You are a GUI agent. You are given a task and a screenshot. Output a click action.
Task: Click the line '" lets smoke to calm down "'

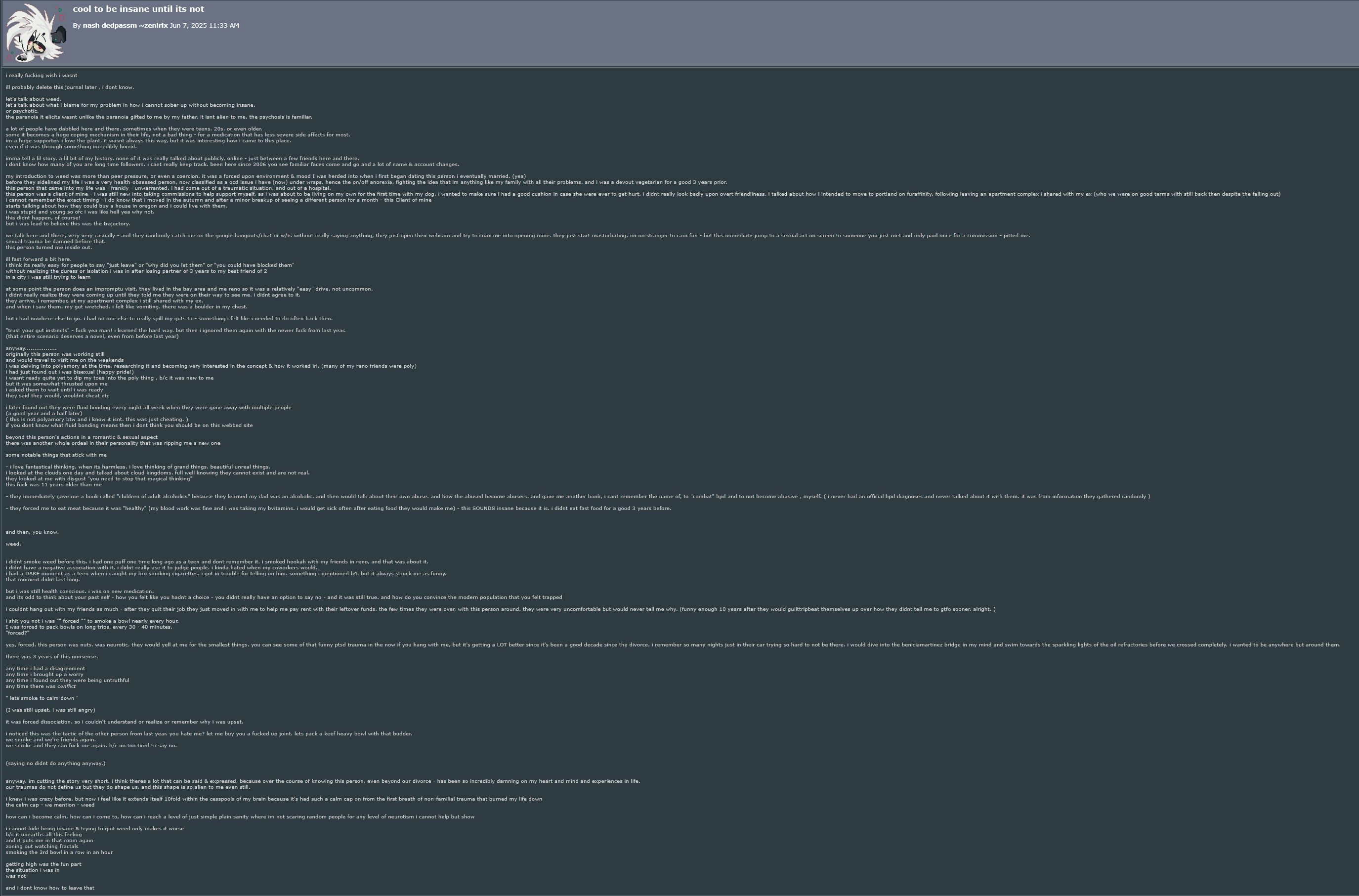pos(42,698)
